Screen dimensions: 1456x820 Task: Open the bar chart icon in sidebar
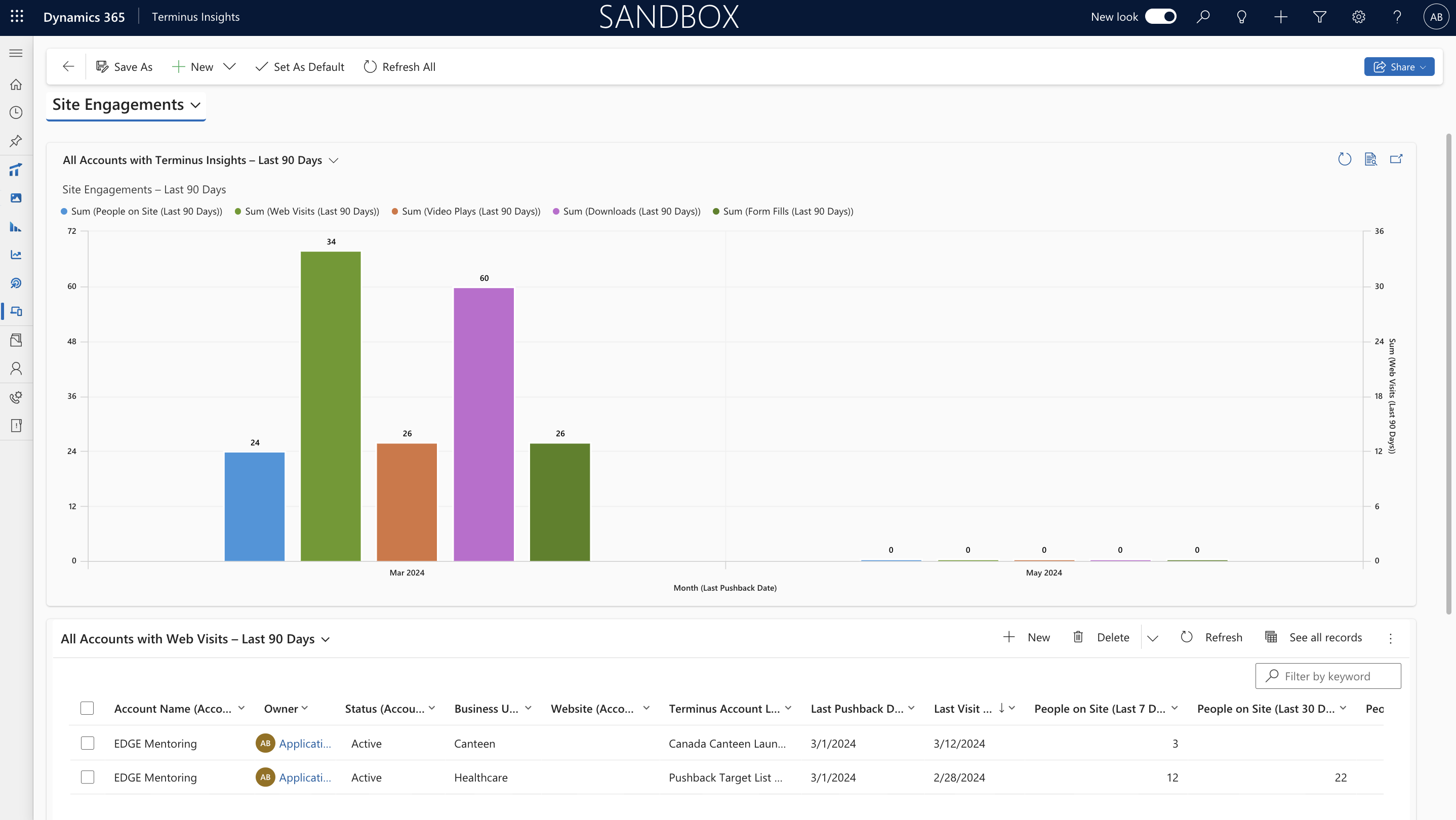(x=16, y=227)
